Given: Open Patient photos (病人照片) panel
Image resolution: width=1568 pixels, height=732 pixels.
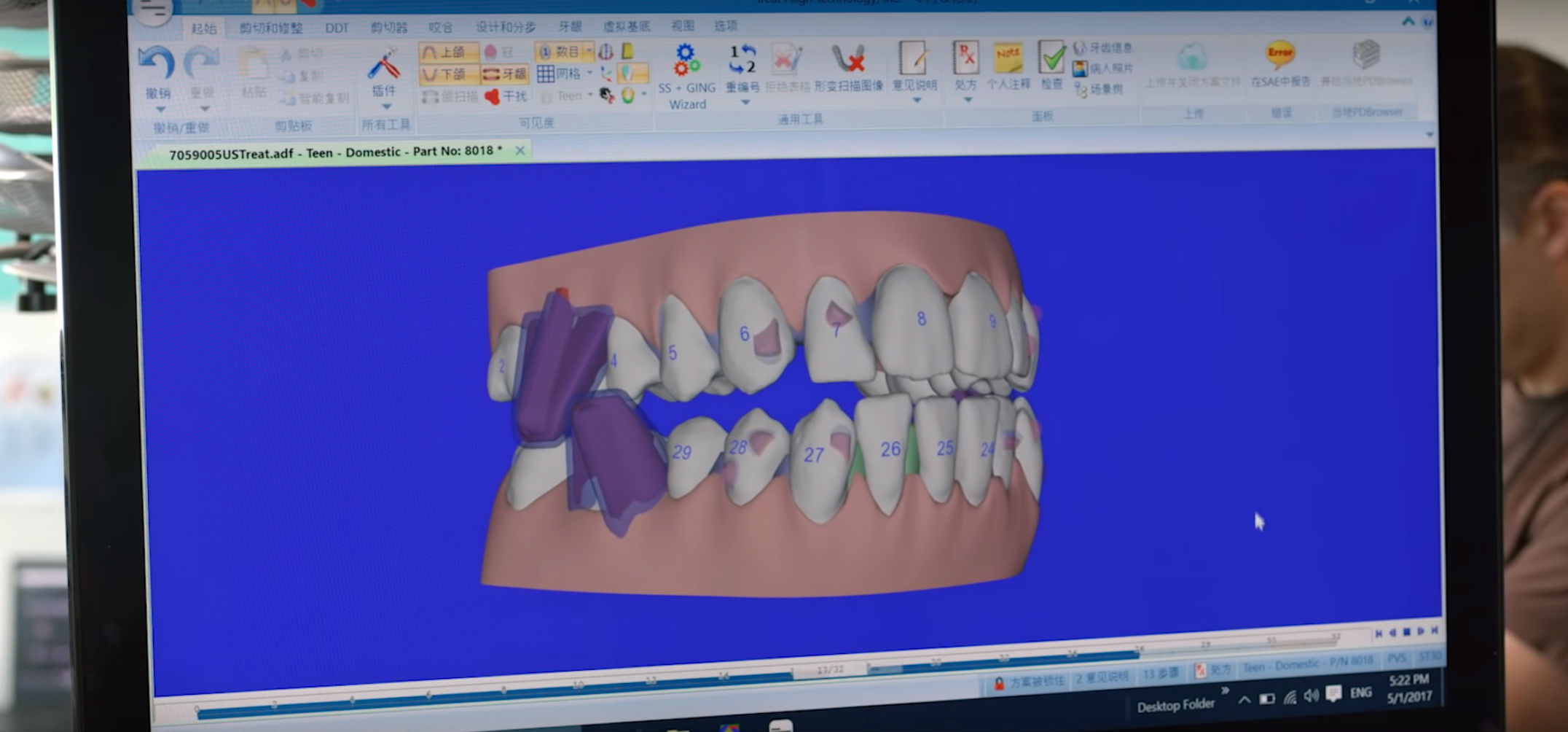Looking at the screenshot, I should coord(1102,69).
